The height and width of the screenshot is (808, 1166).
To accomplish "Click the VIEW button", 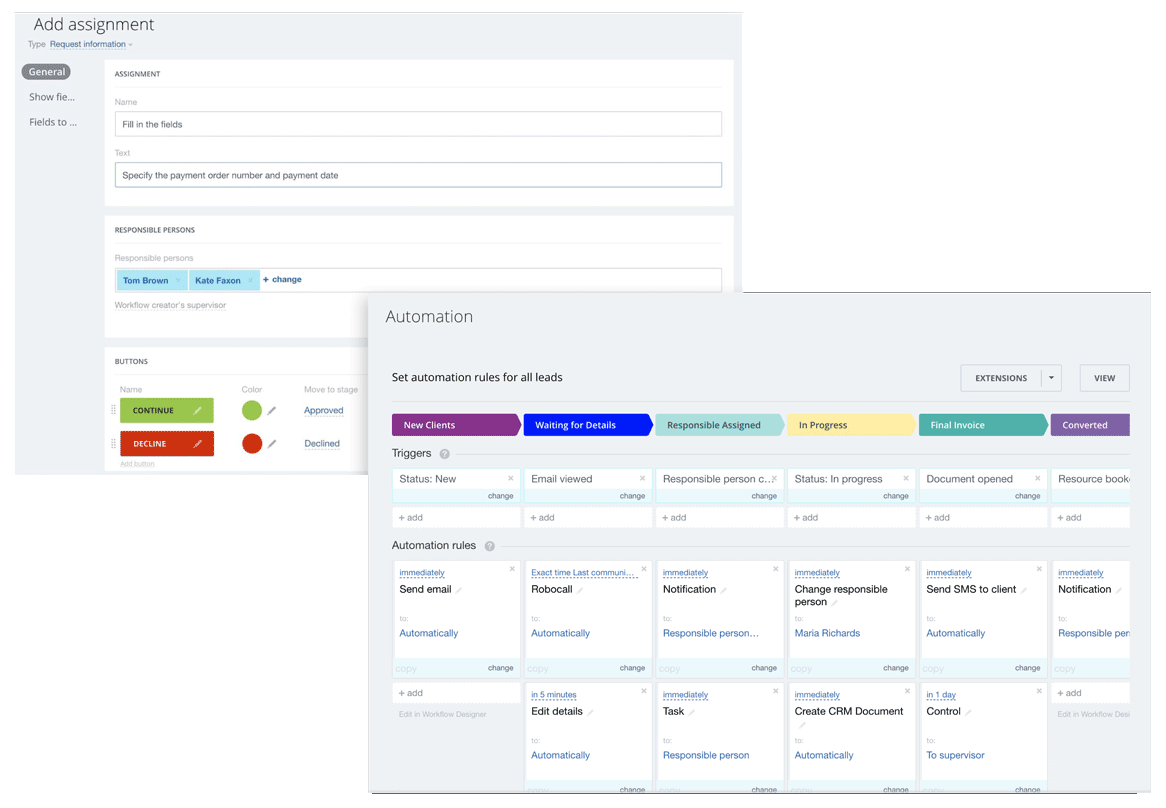I will [1104, 378].
